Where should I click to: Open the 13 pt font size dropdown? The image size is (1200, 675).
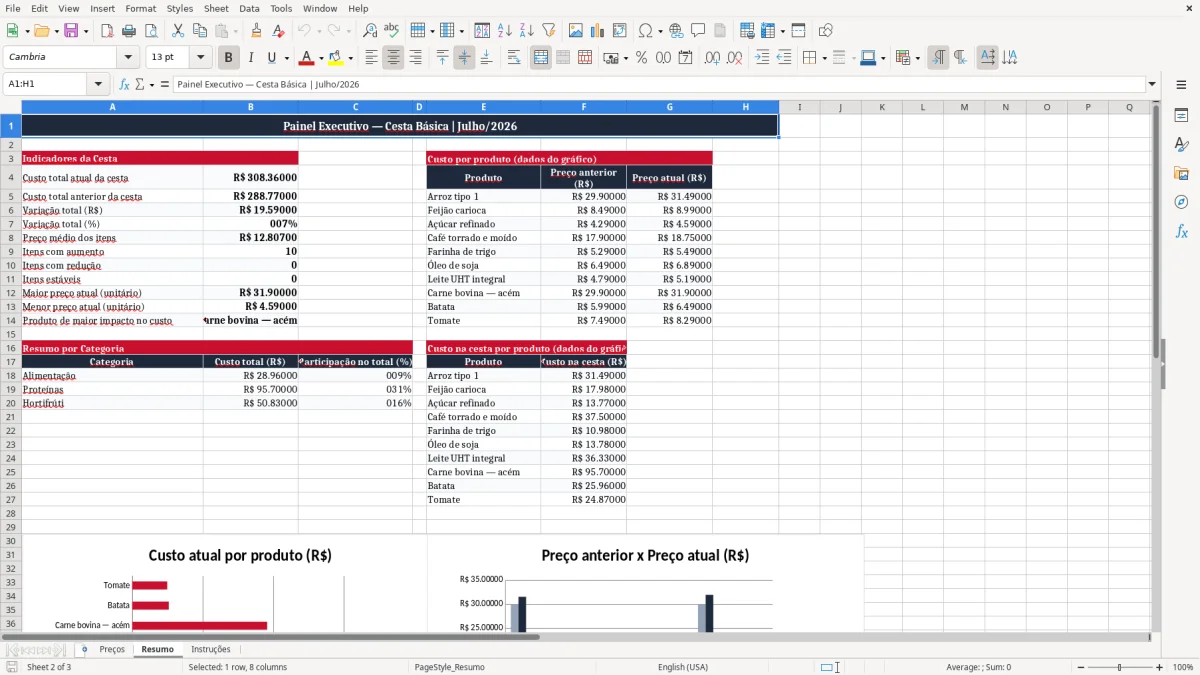(201, 58)
